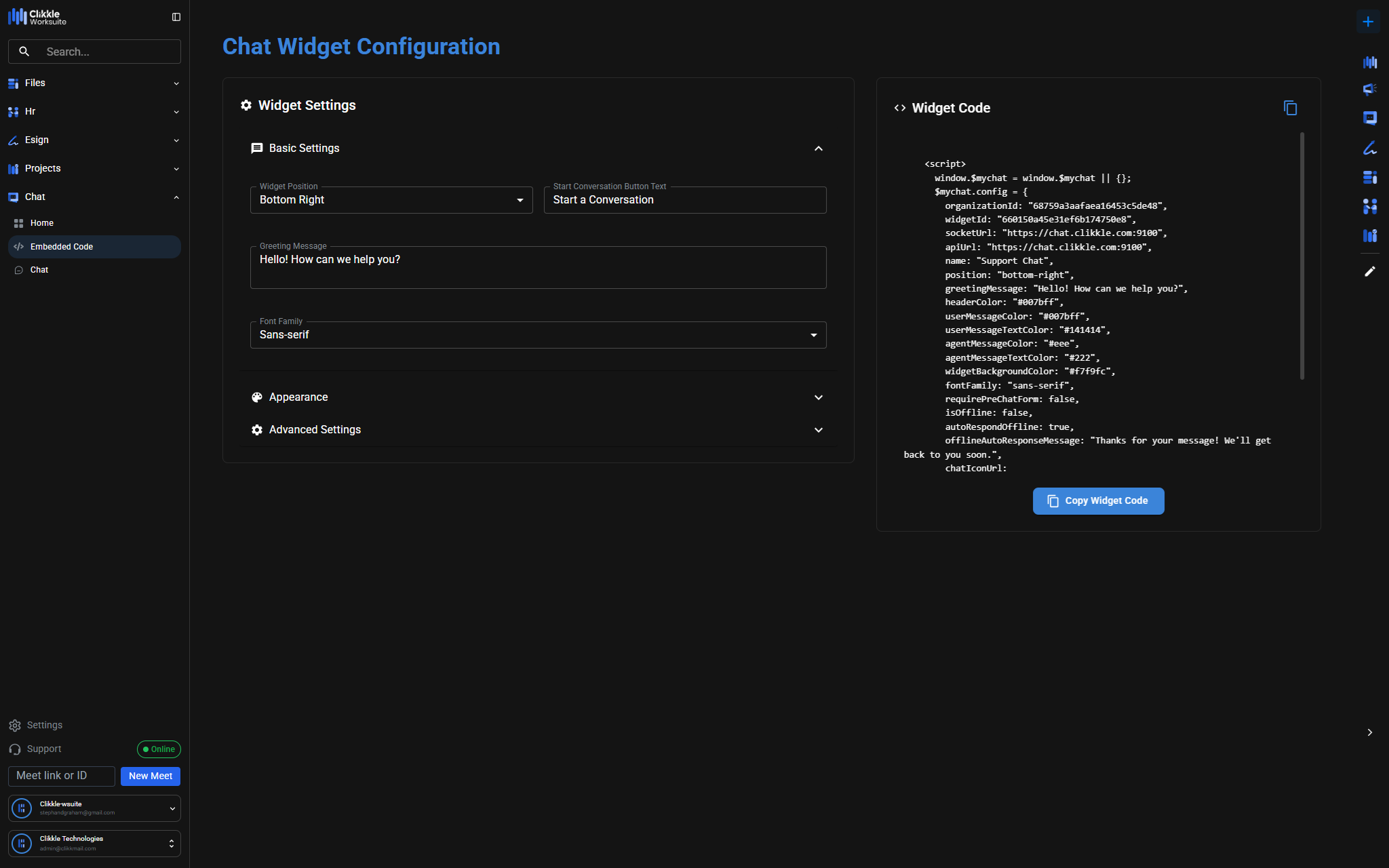The image size is (1389, 868).
Task: Collapse the left sidebar panel icon
Action: (x=176, y=17)
